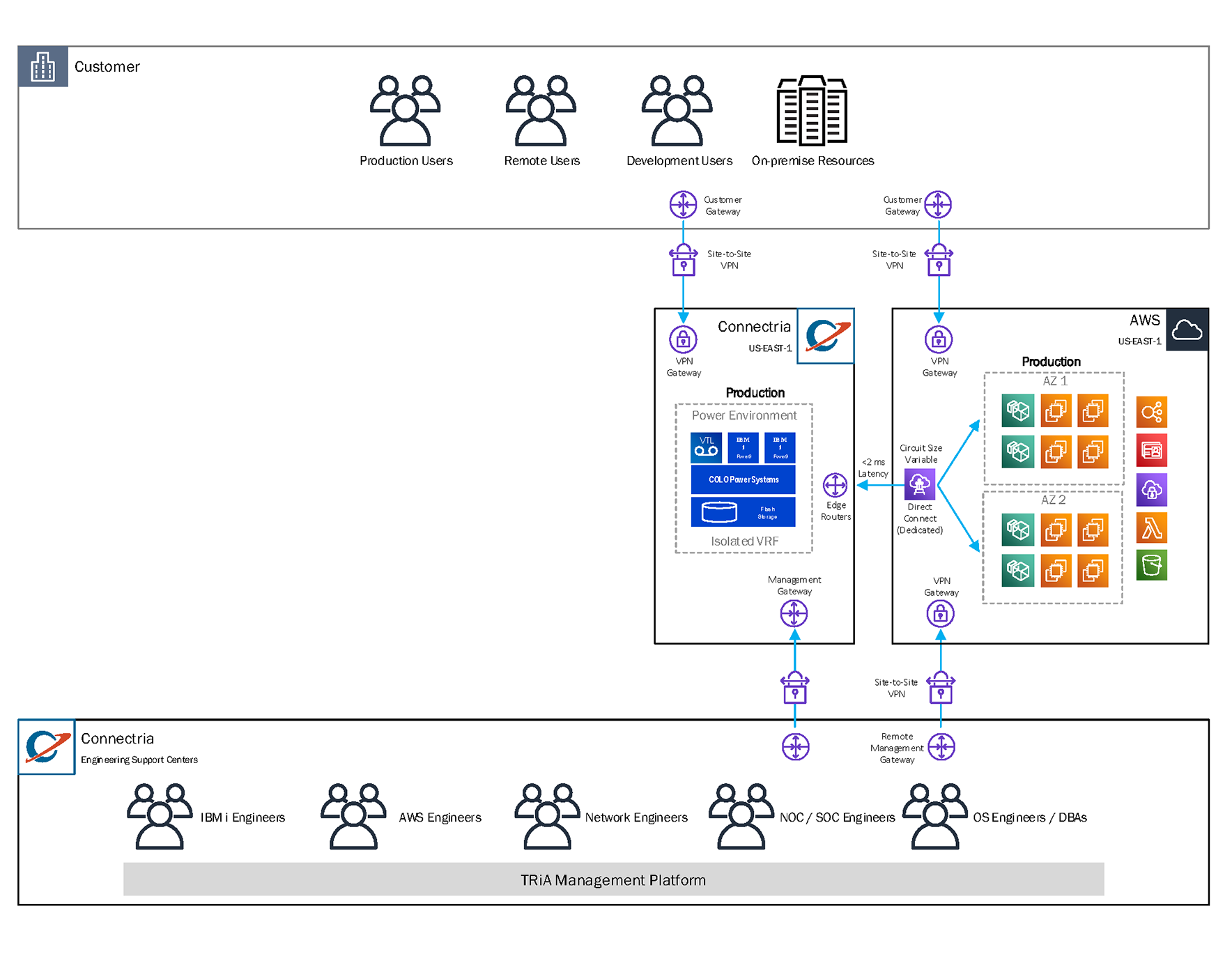This screenshot has height=954, width=1232.
Task: Click the Remote Management Gateway icon
Action: point(941,747)
